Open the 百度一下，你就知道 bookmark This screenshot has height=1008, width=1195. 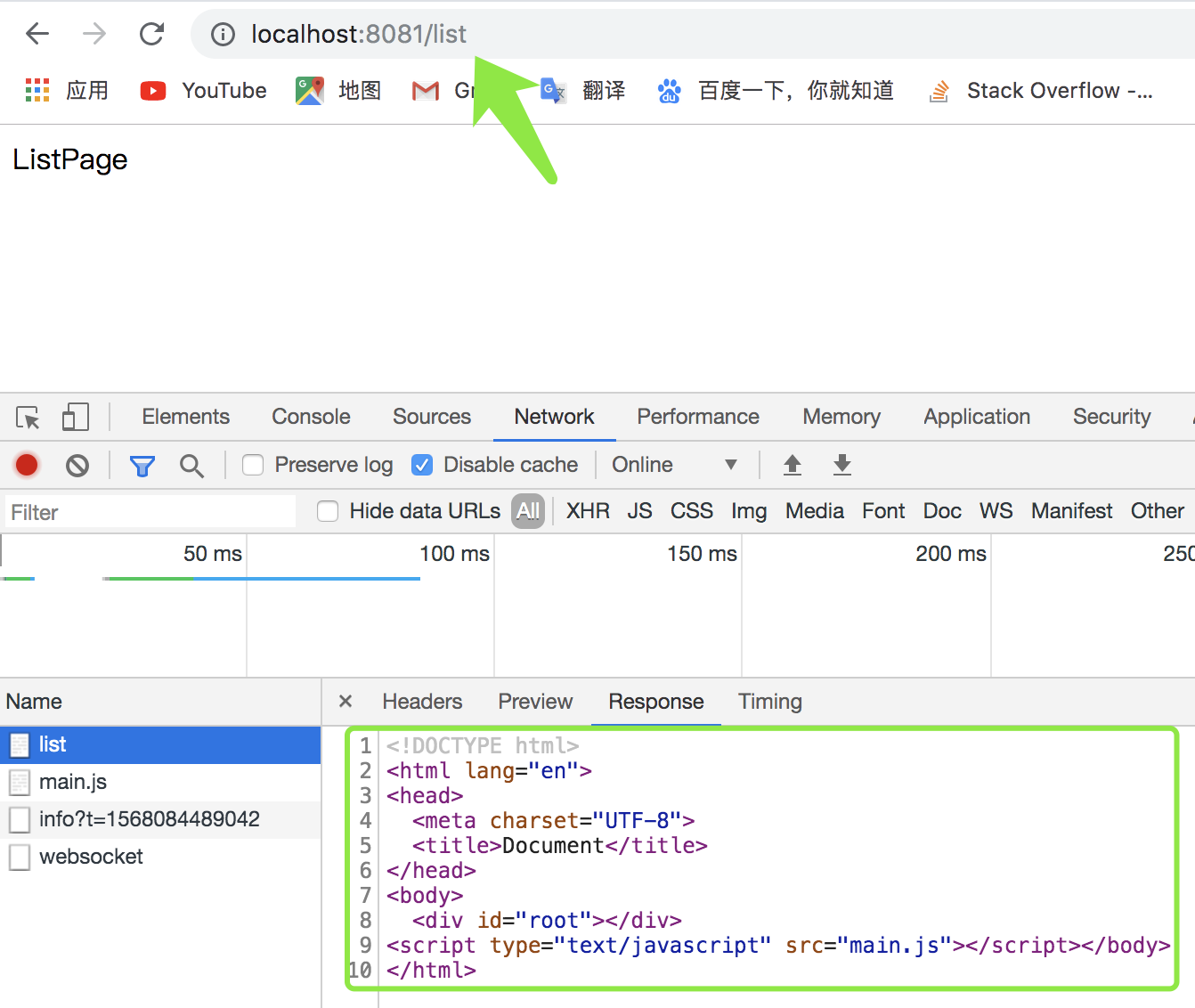tap(776, 90)
